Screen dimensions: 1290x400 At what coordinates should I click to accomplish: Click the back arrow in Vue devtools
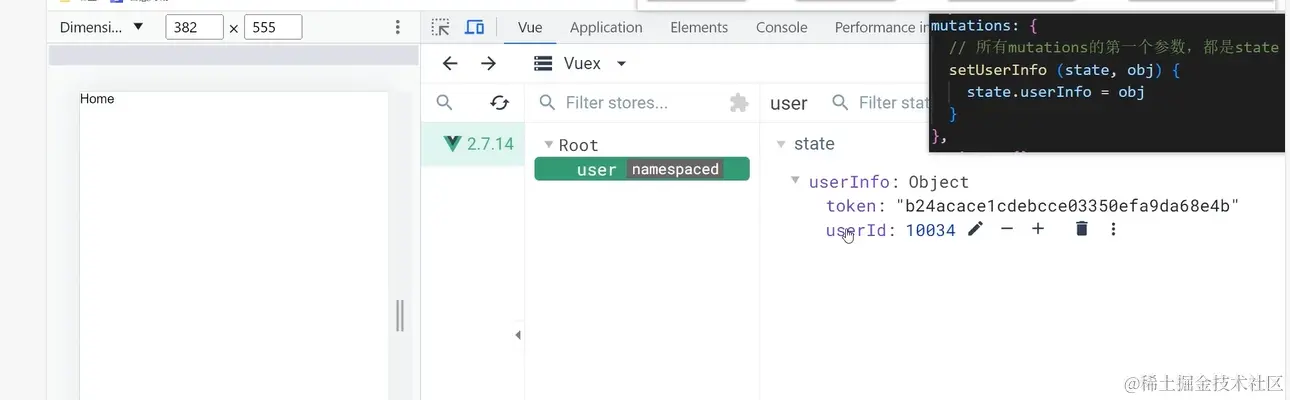(450, 64)
